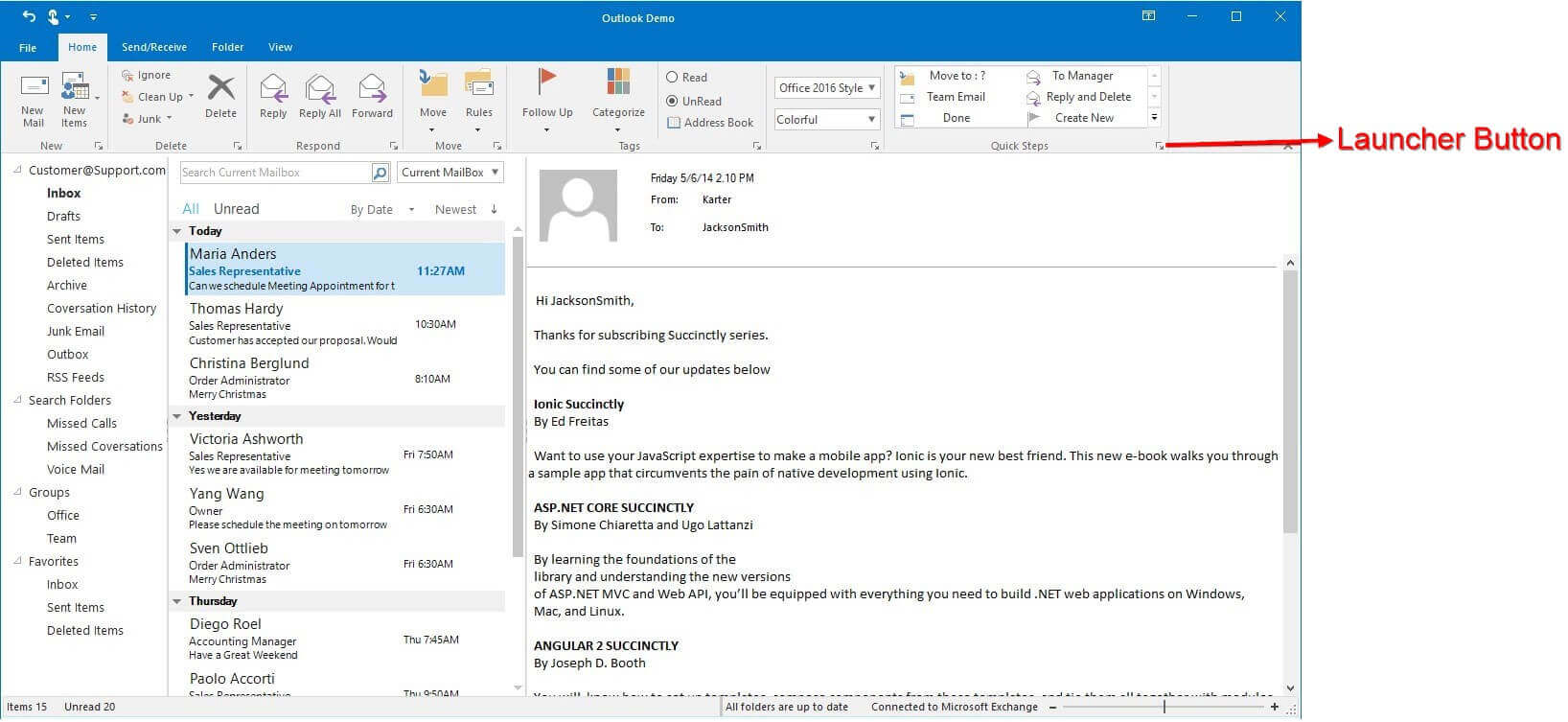Collapse the Yesterday mail group
Image resolution: width=1568 pixels, height=722 pixels.
point(177,416)
